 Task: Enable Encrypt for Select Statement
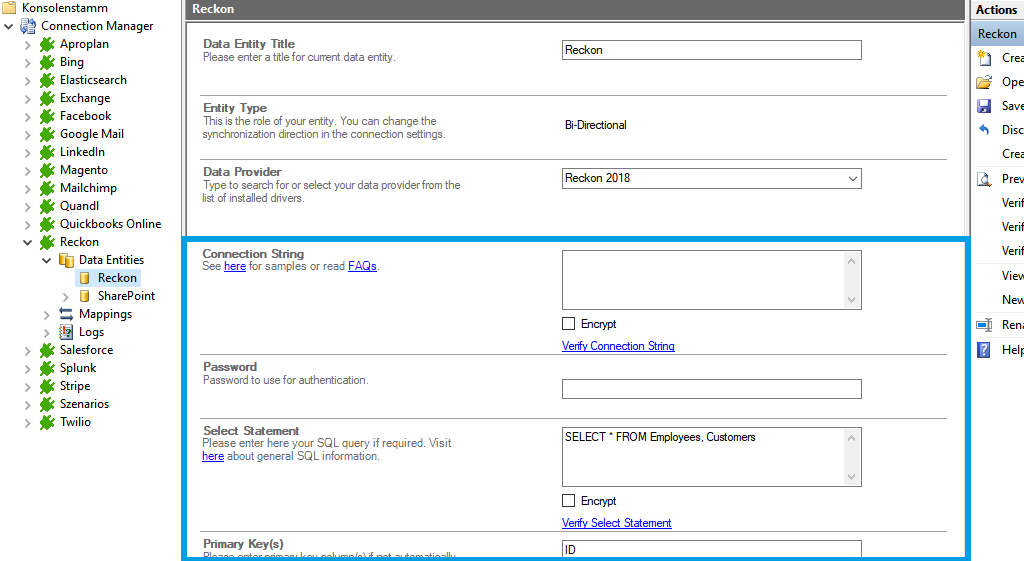tap(569, 501)
